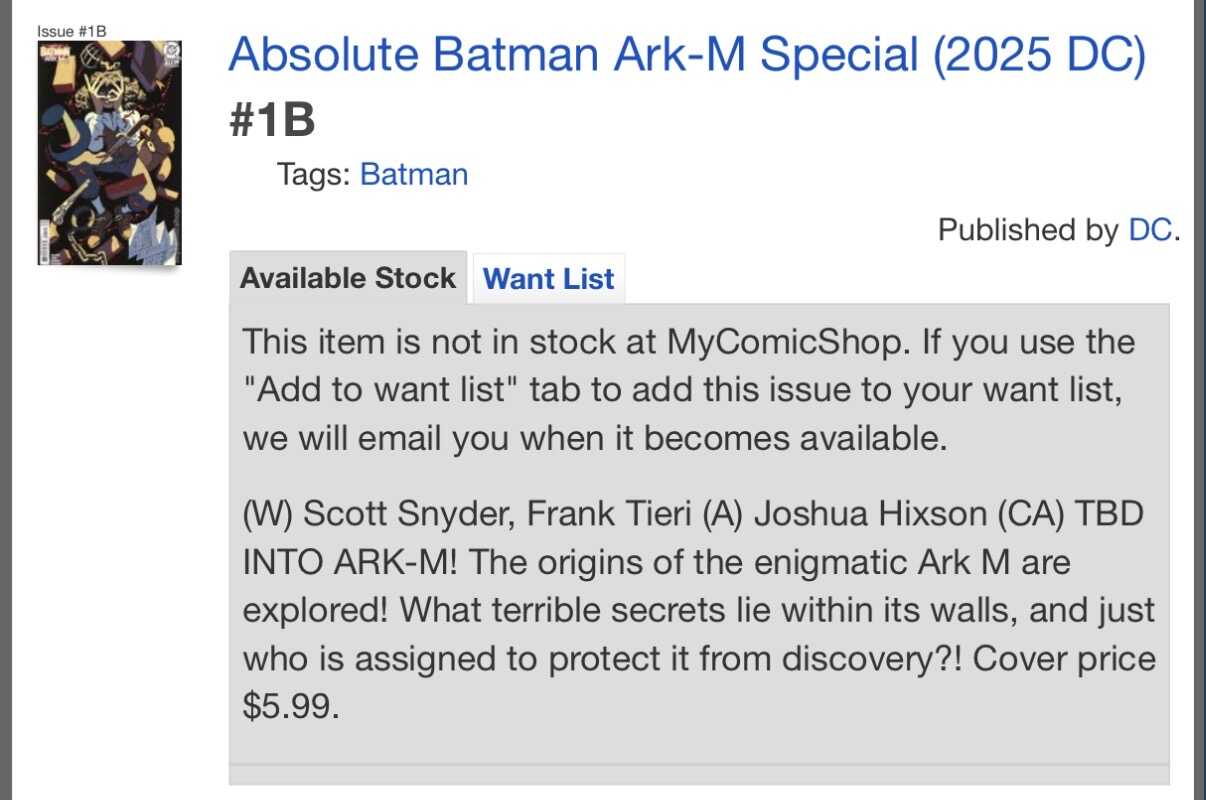
Task: Click the $5.99 cover price text
Action: (285, 706)
